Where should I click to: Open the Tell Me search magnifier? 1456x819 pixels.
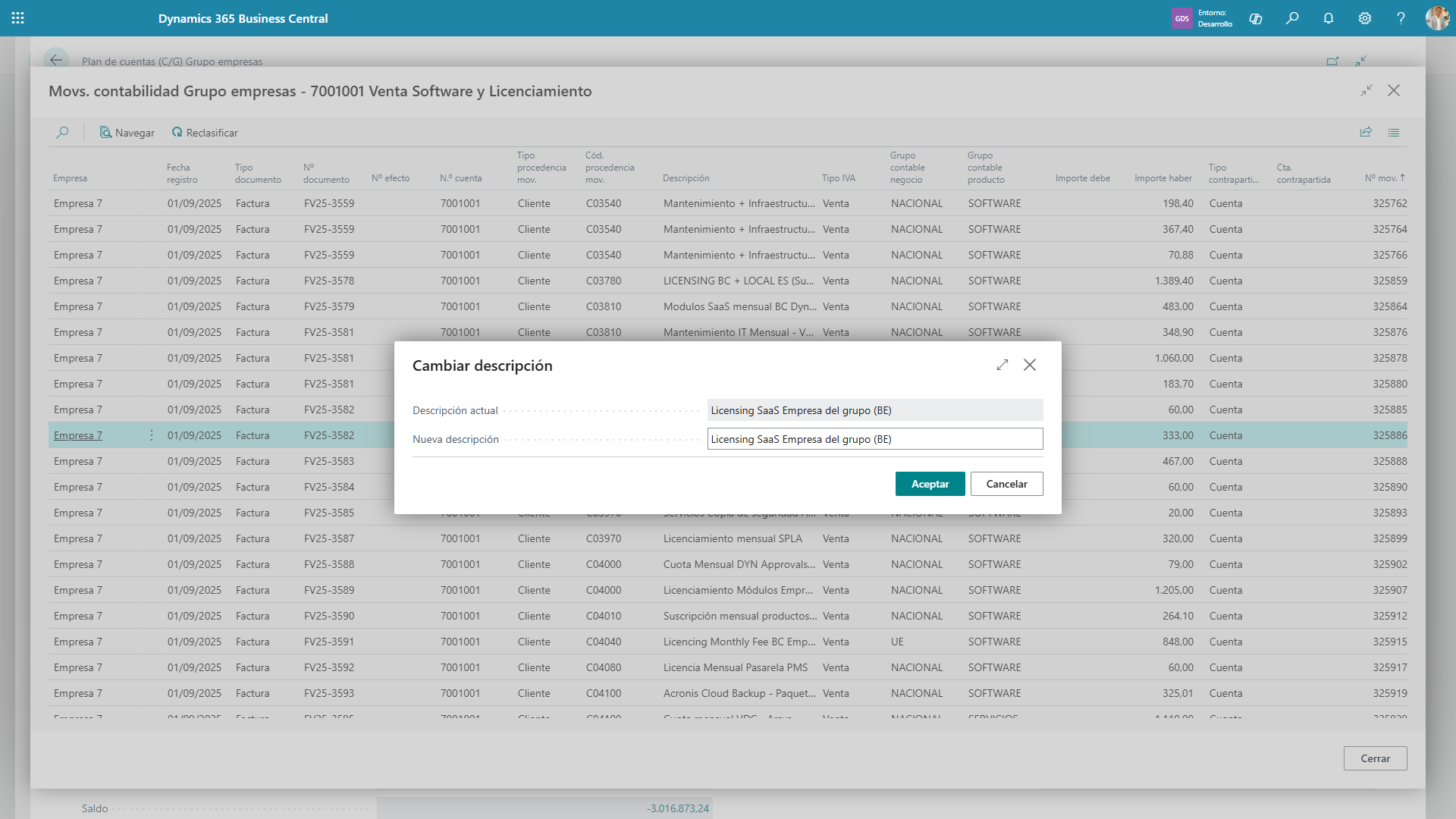(1292, 18)
